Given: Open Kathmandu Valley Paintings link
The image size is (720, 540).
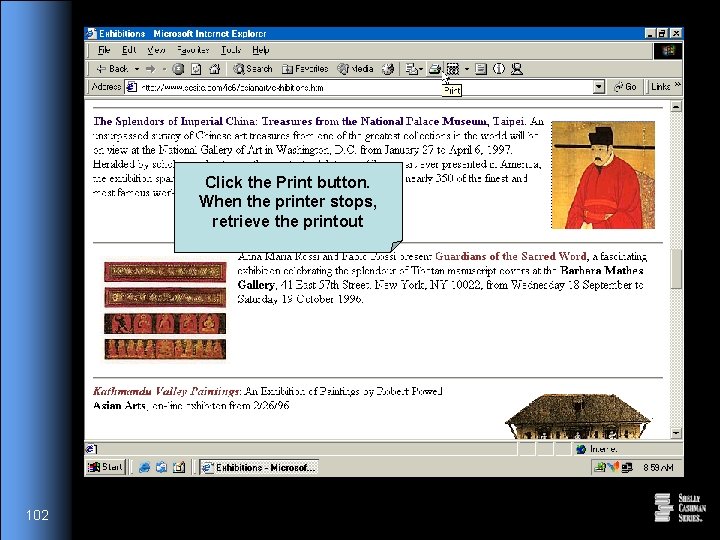Looking at the screenshot, I should [165, 391].
